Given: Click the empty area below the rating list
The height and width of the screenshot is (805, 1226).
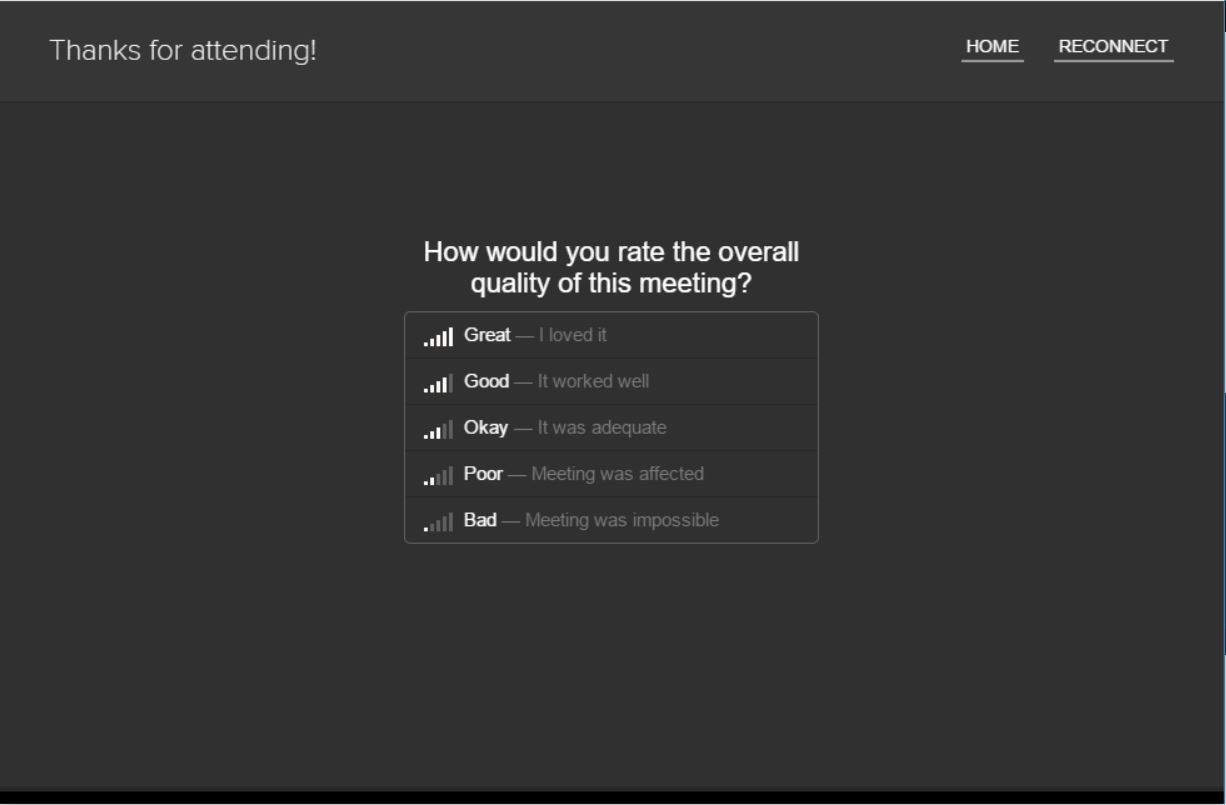Looking at the screenshot, I should (611, 660).
